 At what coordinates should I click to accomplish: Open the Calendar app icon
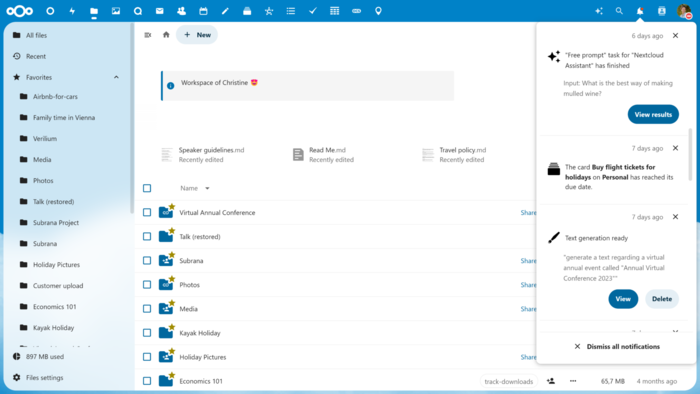(203, 11)
